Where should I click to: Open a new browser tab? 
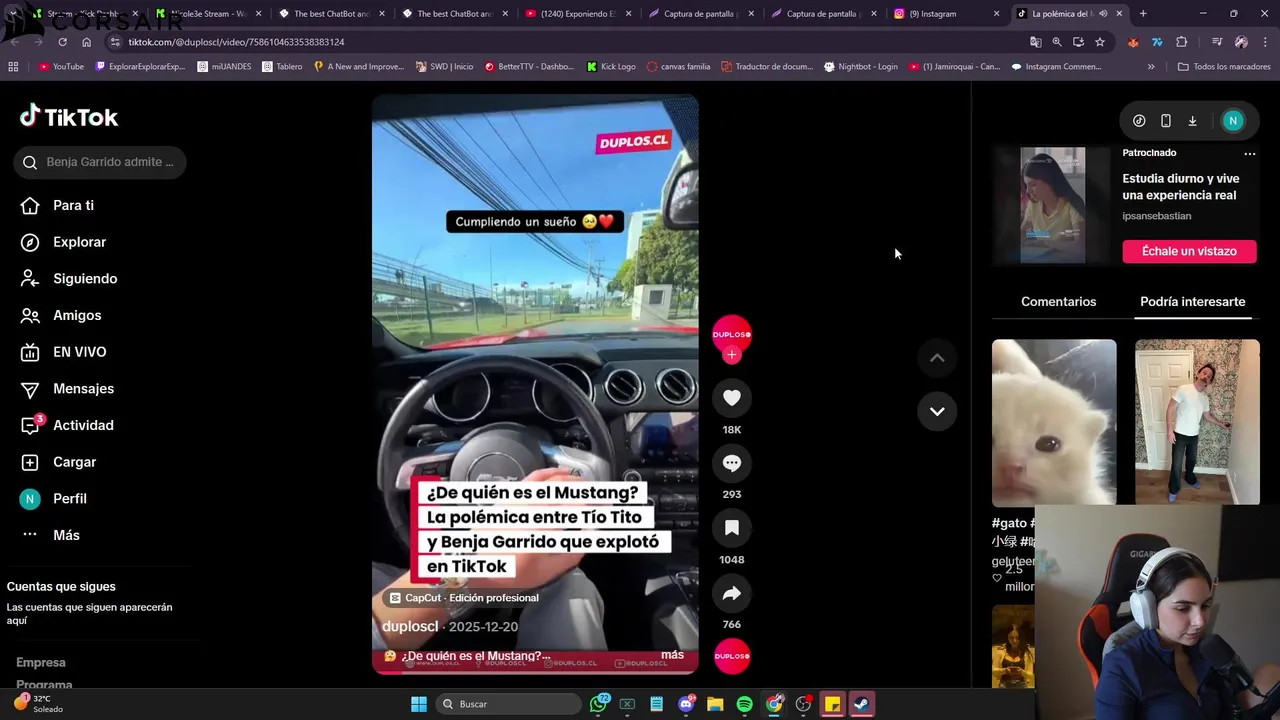[1143, 14]
